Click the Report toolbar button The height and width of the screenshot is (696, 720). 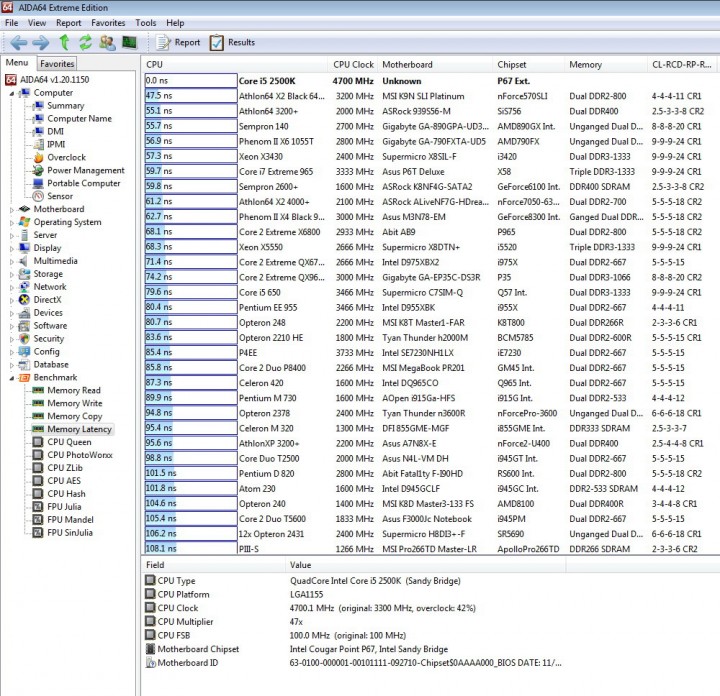pyautogui.click(x=178, y=43)
